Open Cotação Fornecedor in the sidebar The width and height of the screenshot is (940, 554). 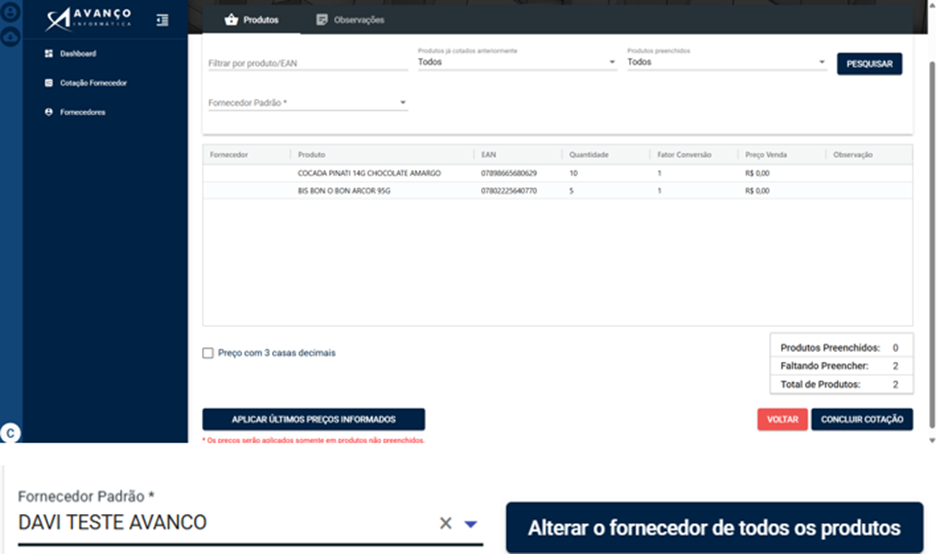click(x=93, y=83)
